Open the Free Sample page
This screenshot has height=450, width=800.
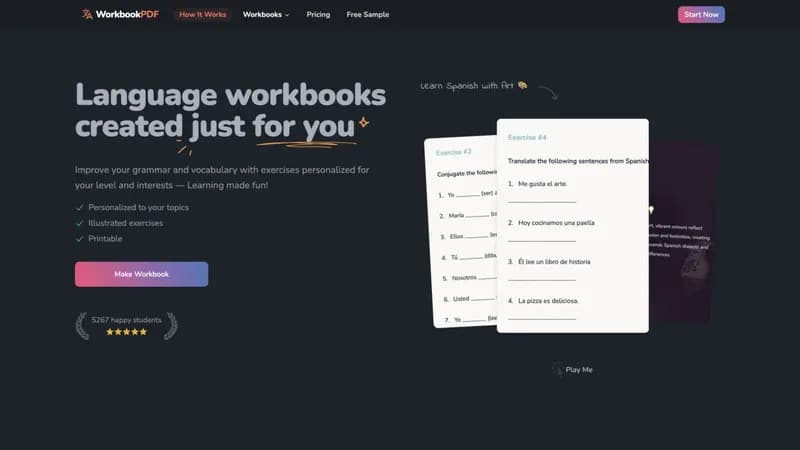pyautogui.click(x=367, y=14)
